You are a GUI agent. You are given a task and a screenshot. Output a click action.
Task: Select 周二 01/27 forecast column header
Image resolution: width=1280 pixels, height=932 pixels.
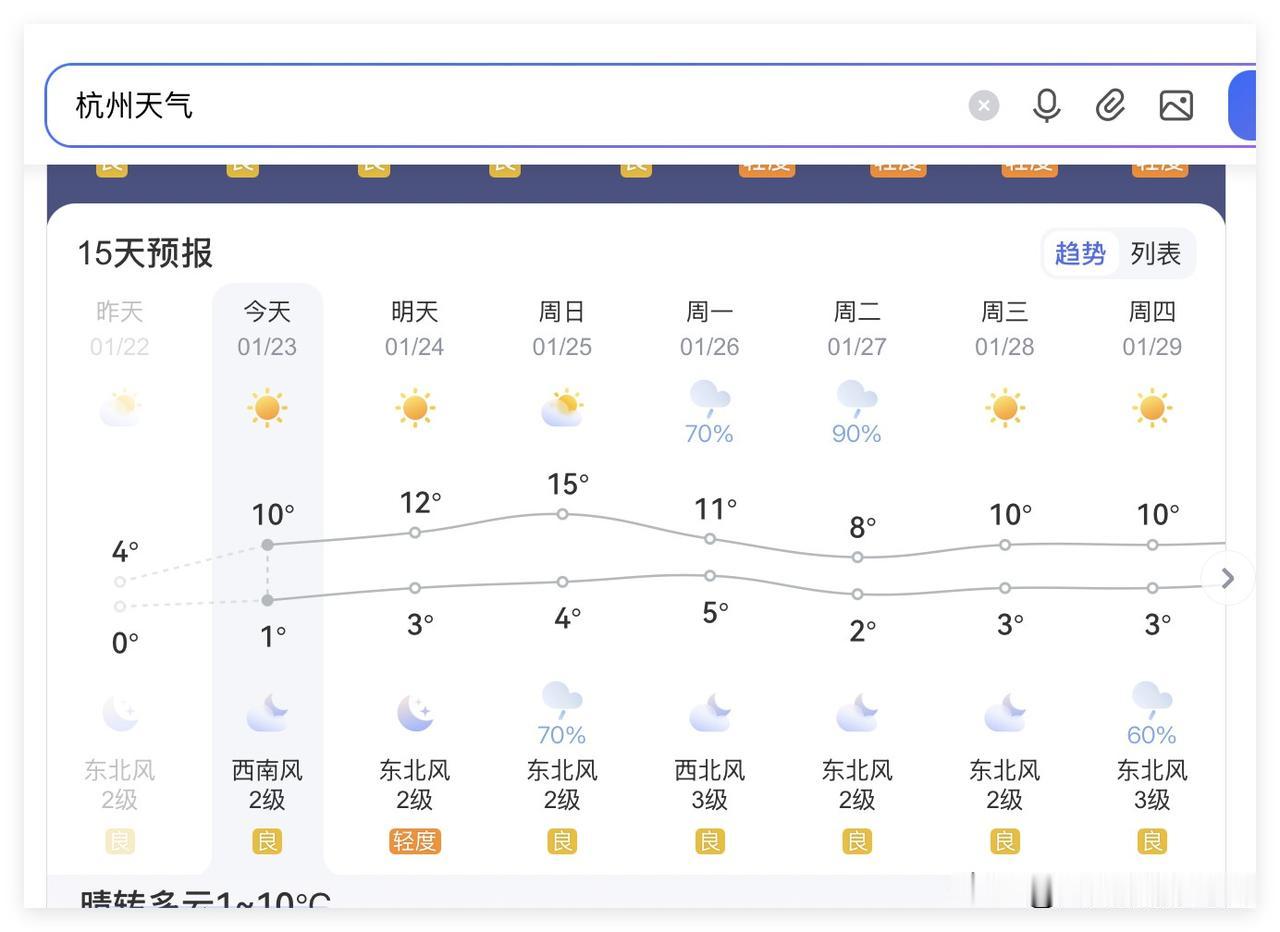coord(857,329)
